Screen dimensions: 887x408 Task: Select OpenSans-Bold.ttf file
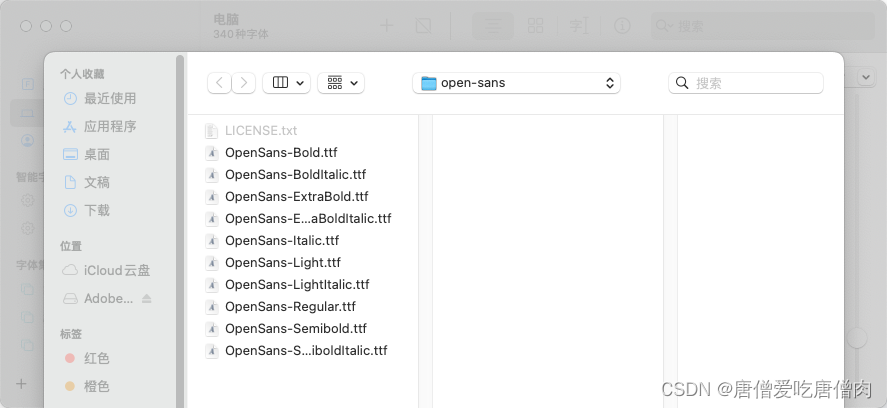281,153
